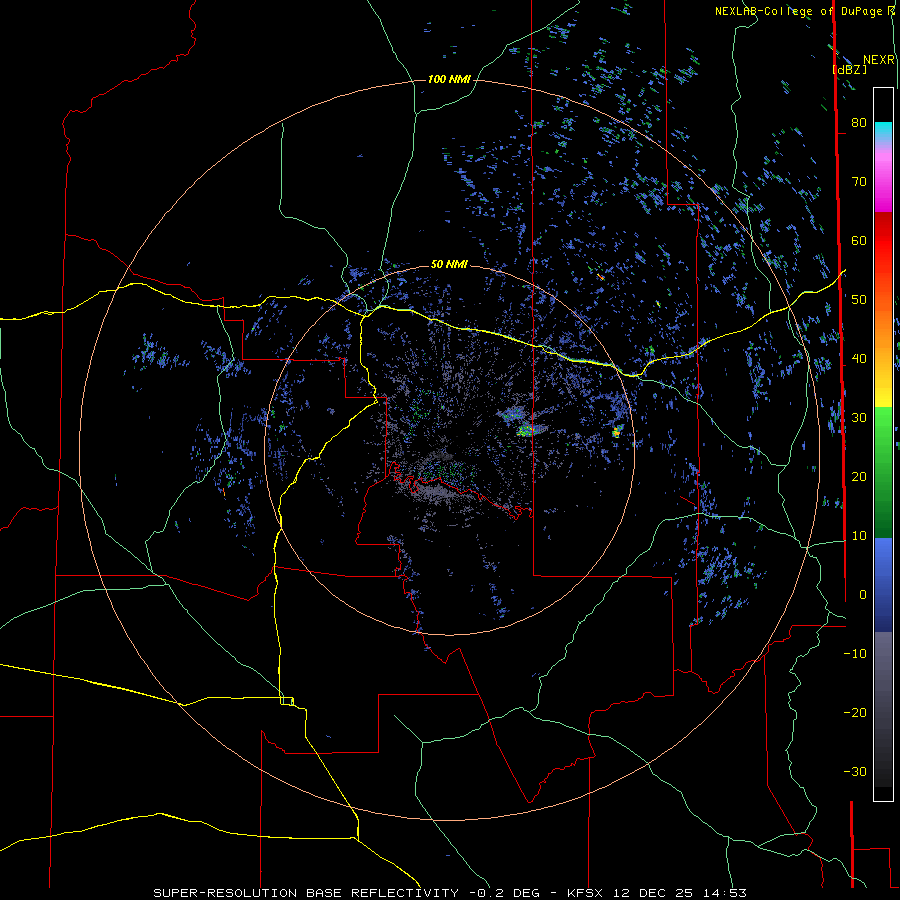Click the -20 value on the dBZ scale
The width and height of the screenshot is (900, 900).
855,712
